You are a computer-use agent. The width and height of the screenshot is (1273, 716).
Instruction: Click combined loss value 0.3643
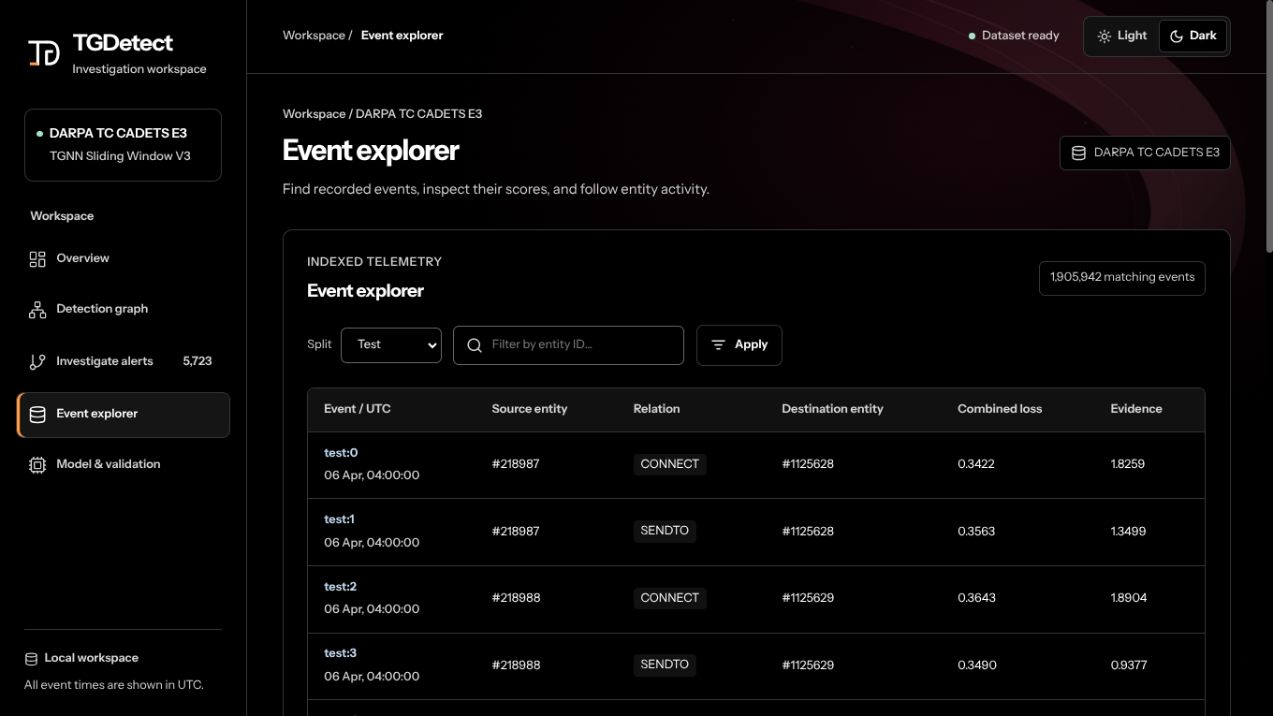click(x=977, y=598)
